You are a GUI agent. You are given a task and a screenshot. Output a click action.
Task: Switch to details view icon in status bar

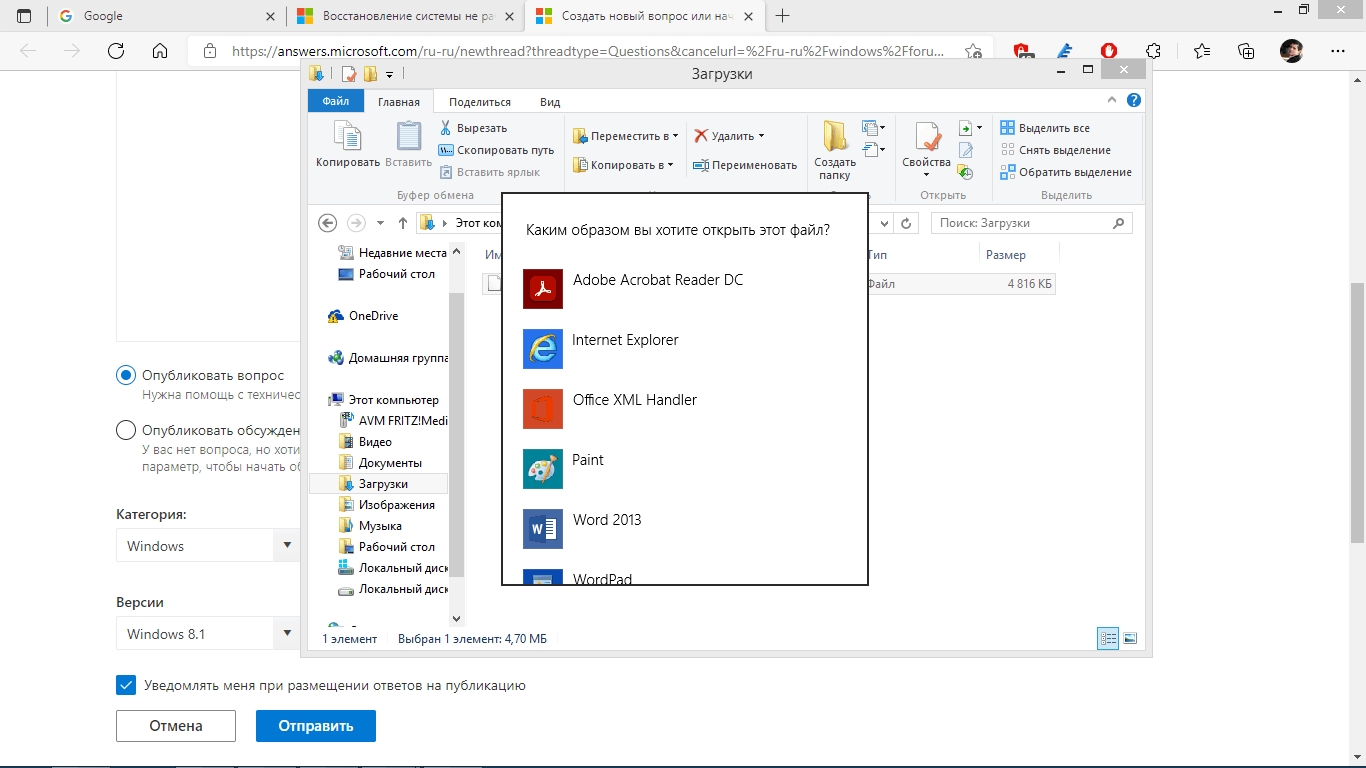click(1108, 638)
